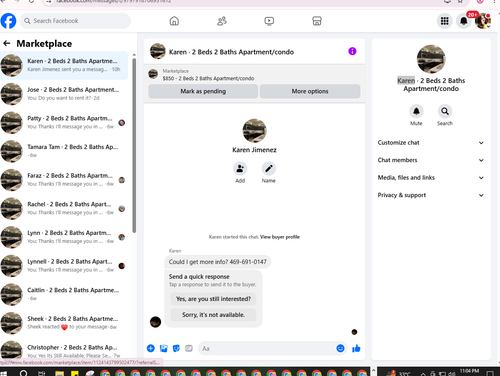Click Mark as pending button
Image resolution: width=500 pixels, height=376 pixels.
click(203, 91)
